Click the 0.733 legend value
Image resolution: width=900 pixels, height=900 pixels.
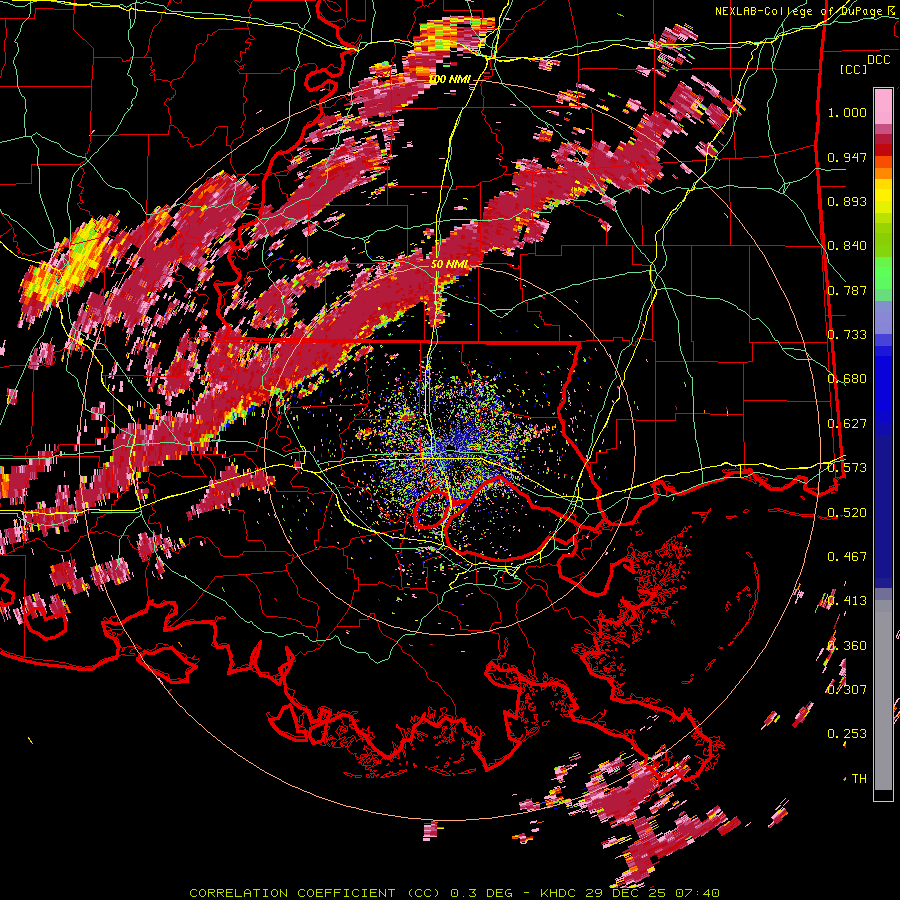point(847,335)
